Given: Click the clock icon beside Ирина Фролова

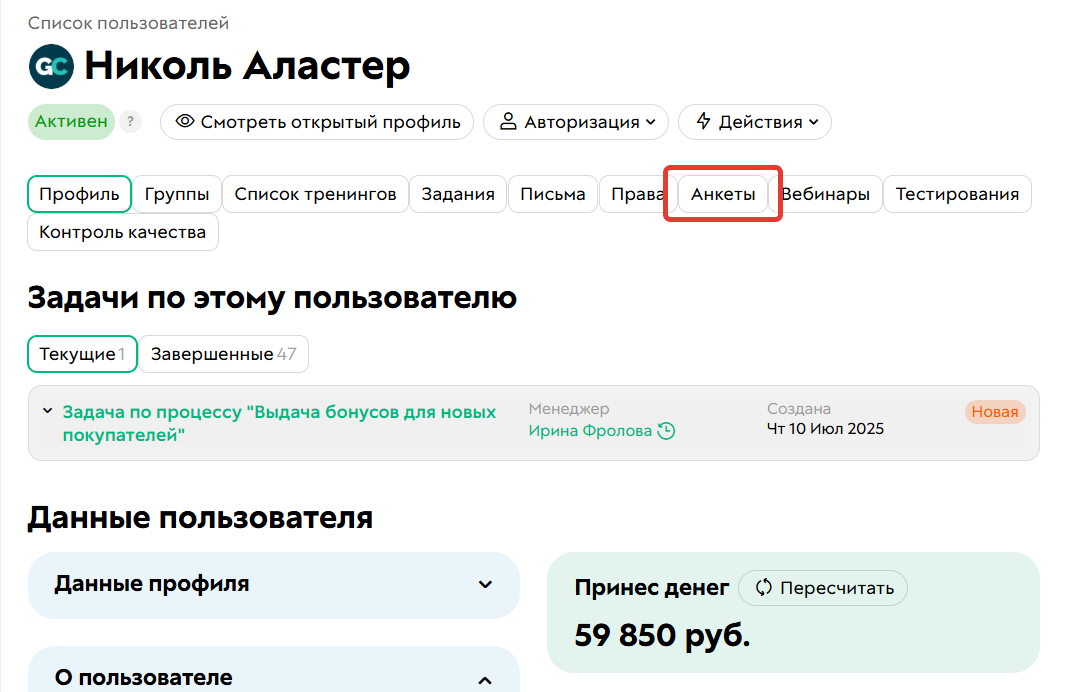Looking at the screenshot, I should (x=666, y=431).
